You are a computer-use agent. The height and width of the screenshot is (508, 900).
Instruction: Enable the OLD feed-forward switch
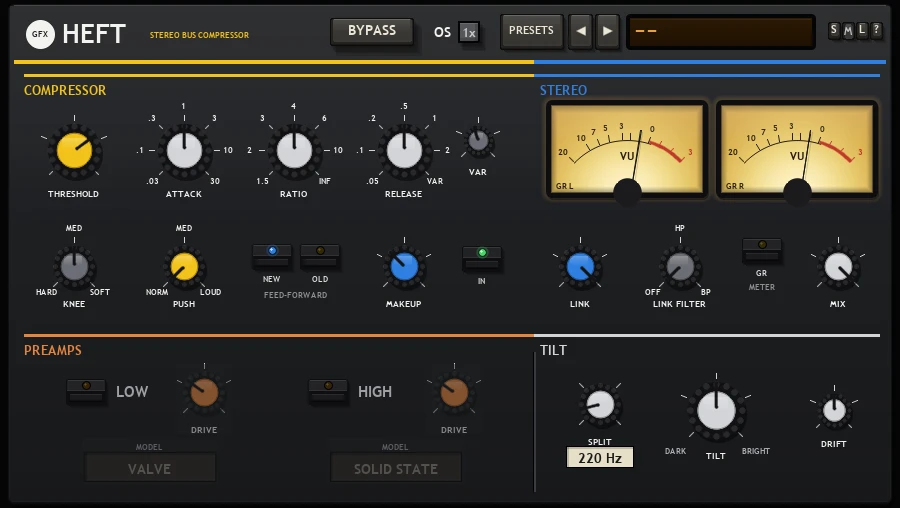tap(320, 257)
